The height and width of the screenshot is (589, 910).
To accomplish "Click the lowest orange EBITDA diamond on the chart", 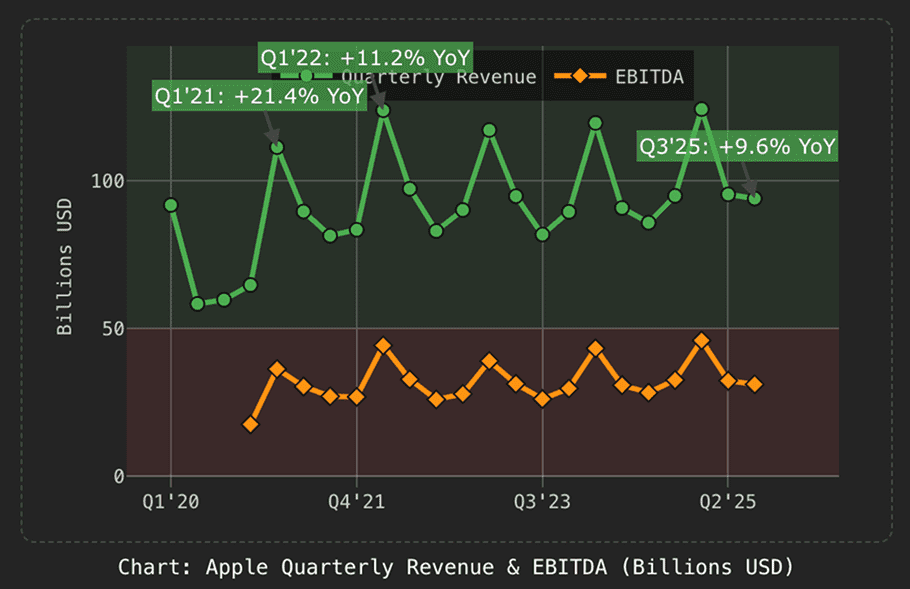I will [x=249, y=424].
